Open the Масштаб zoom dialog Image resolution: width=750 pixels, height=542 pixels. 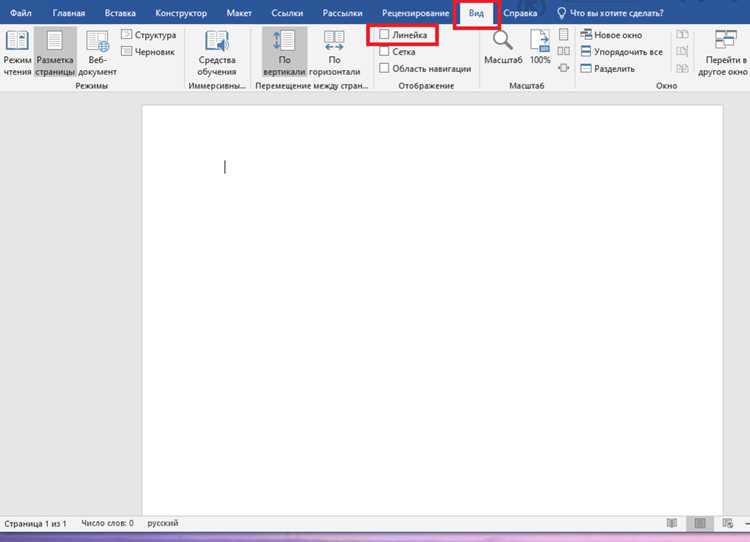(x=503, y=48)
